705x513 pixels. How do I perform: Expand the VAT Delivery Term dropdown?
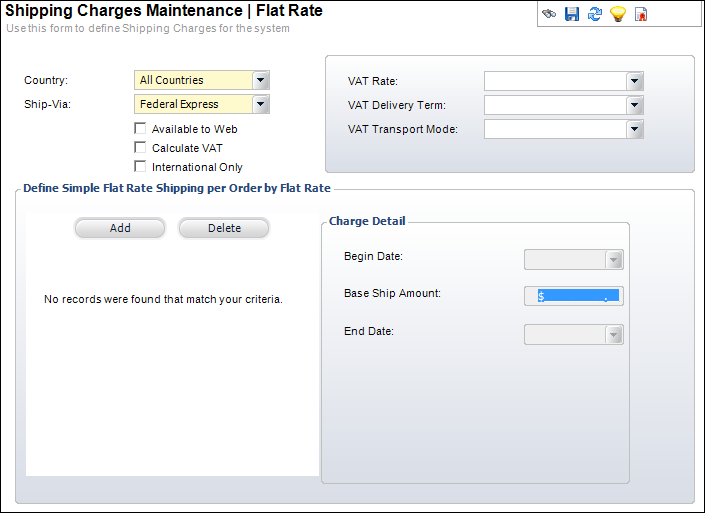point(634,105)
